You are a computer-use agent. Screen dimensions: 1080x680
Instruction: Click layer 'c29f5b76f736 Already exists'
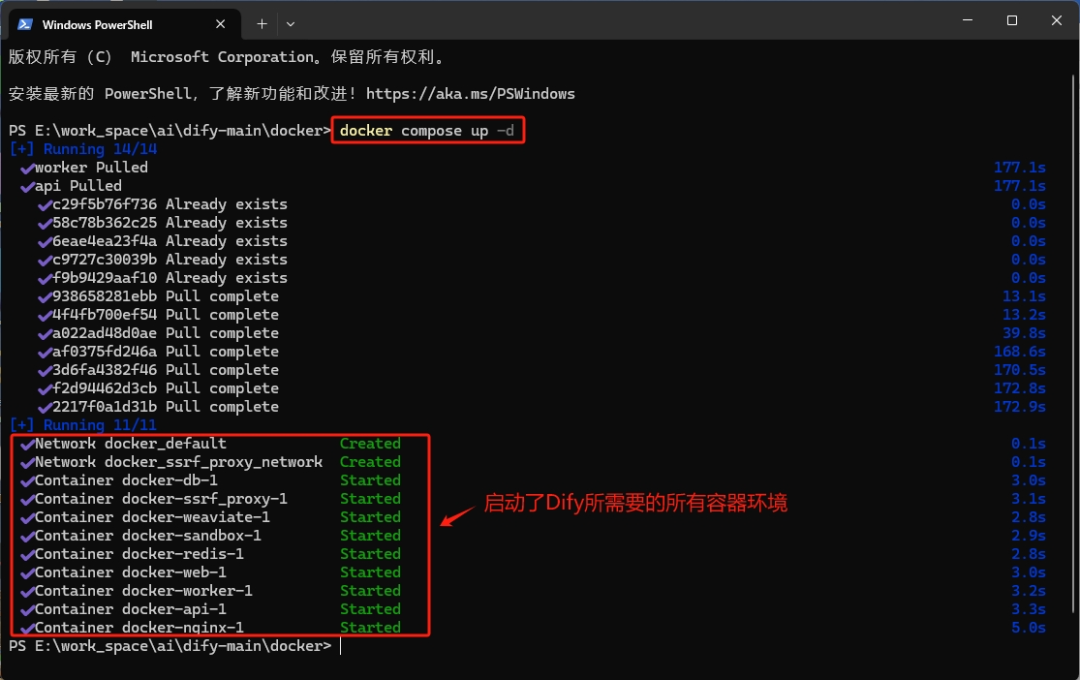pyautogui.click(x=163, y=204)
